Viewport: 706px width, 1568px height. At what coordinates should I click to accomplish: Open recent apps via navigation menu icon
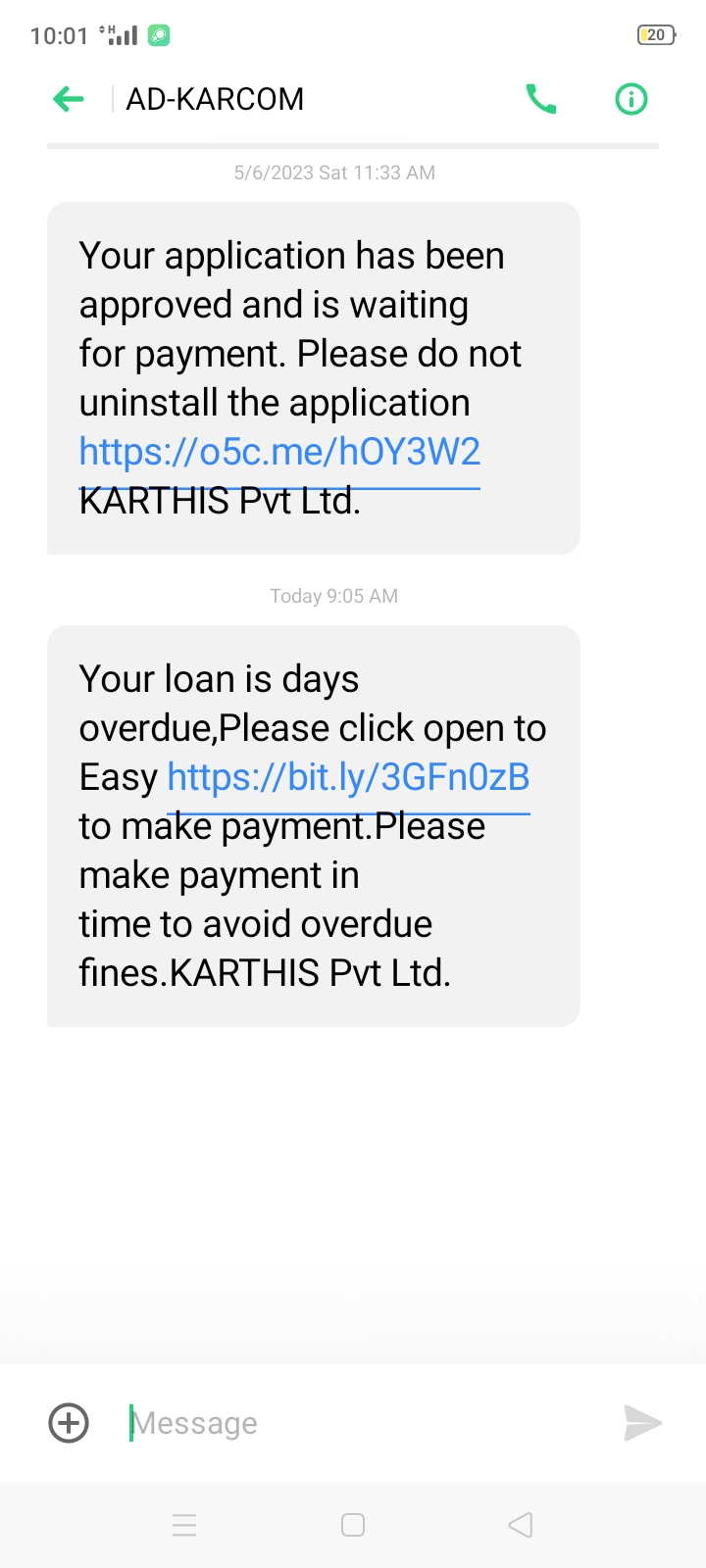(x=184, y=1525)
